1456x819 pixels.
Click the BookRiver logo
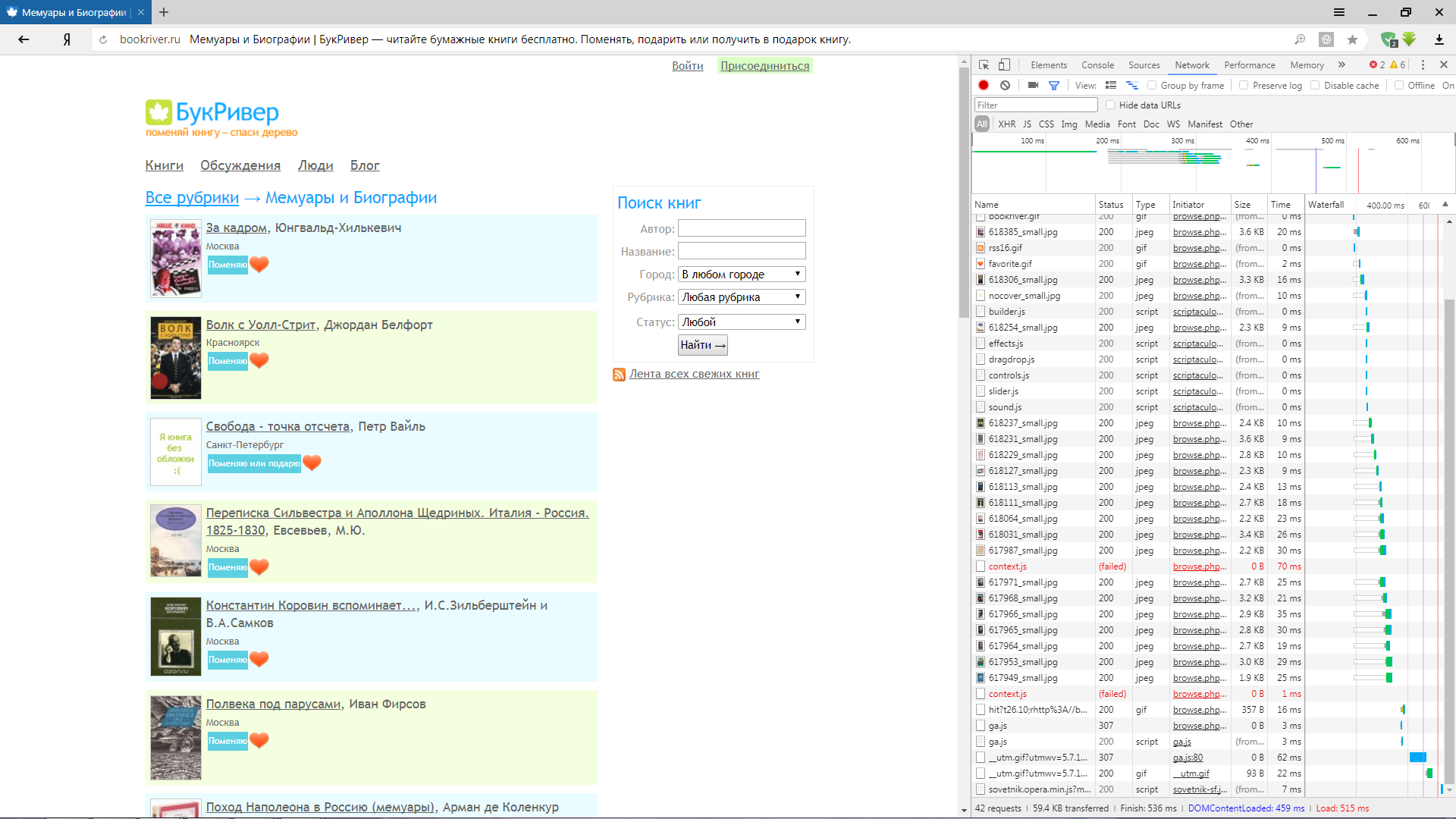[221, 119]
